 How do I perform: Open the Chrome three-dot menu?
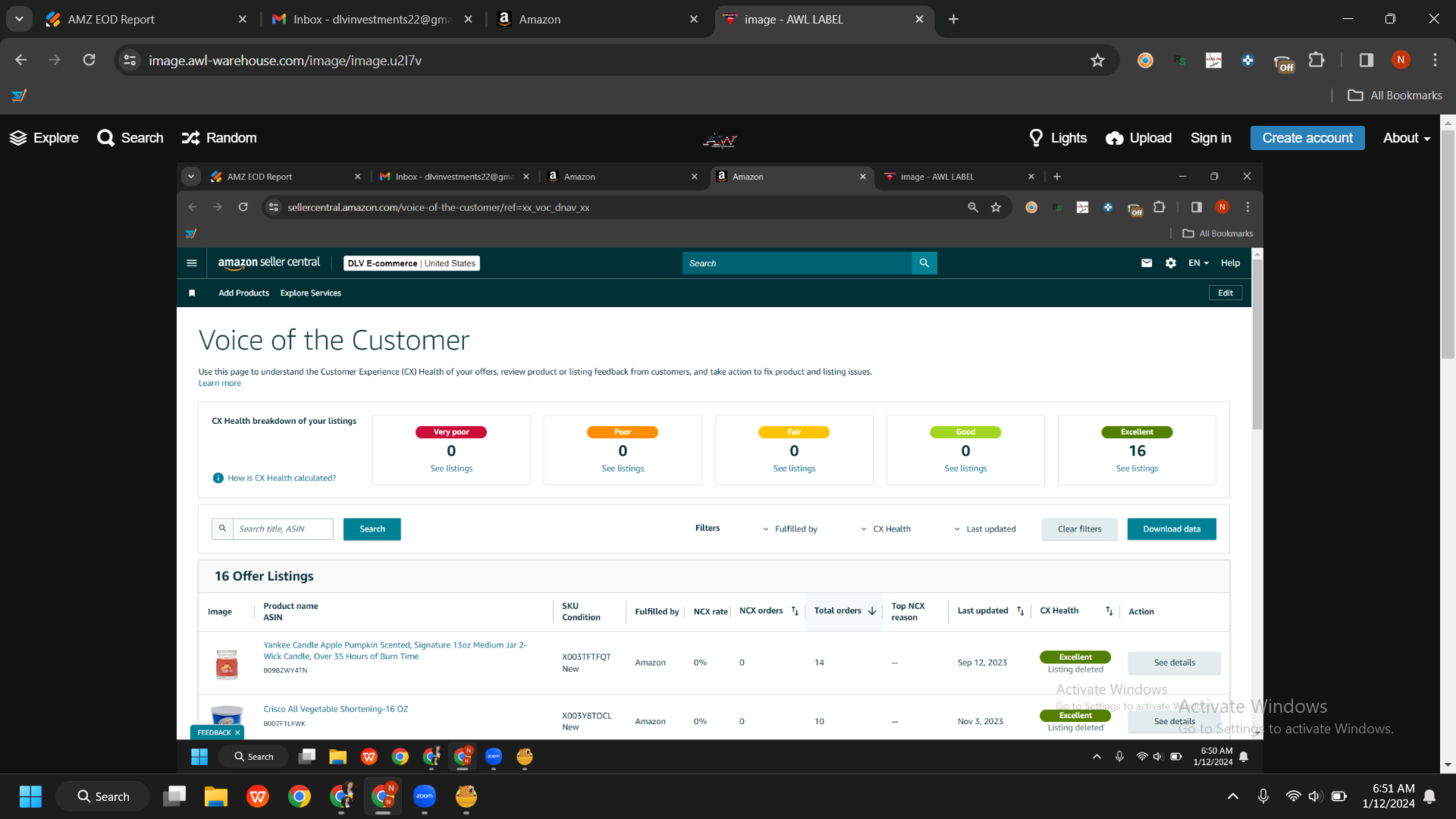pyautogui.click(x=1435, y=60)
